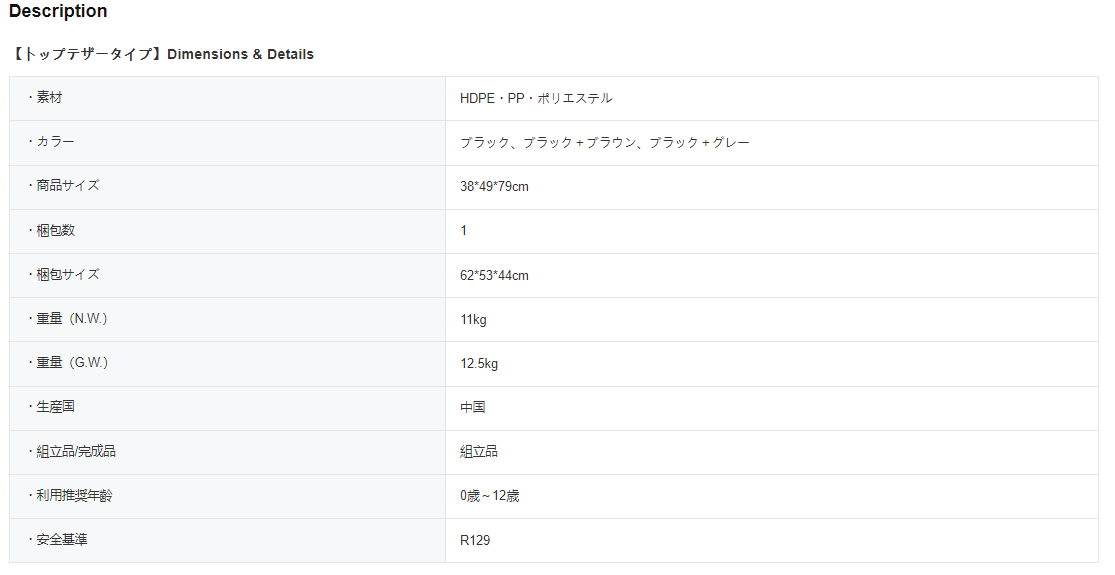
Task: Click the ブラック color options value
Action: [x=604, y=142]
